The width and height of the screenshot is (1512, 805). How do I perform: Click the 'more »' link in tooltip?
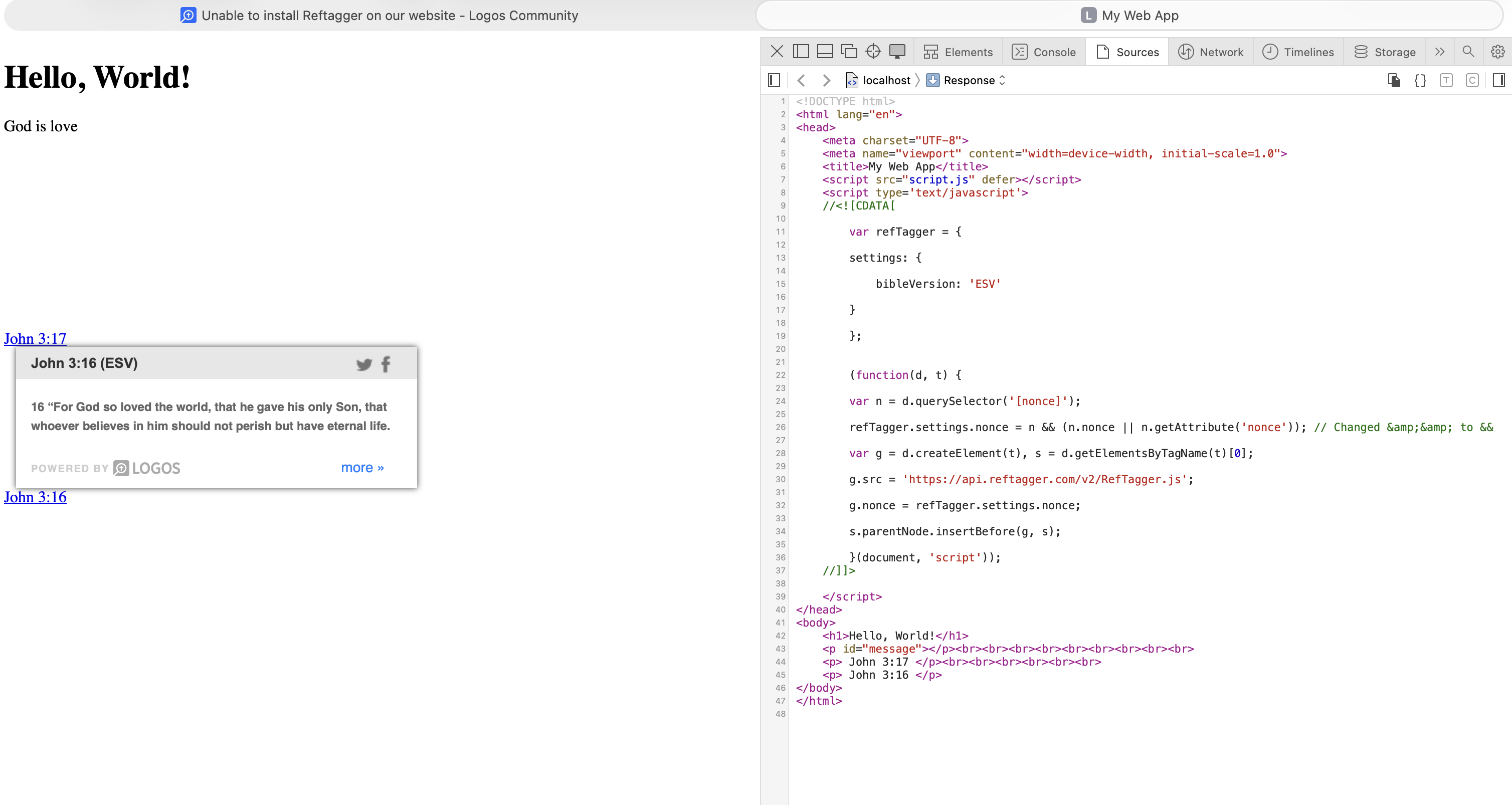(362, 468)
